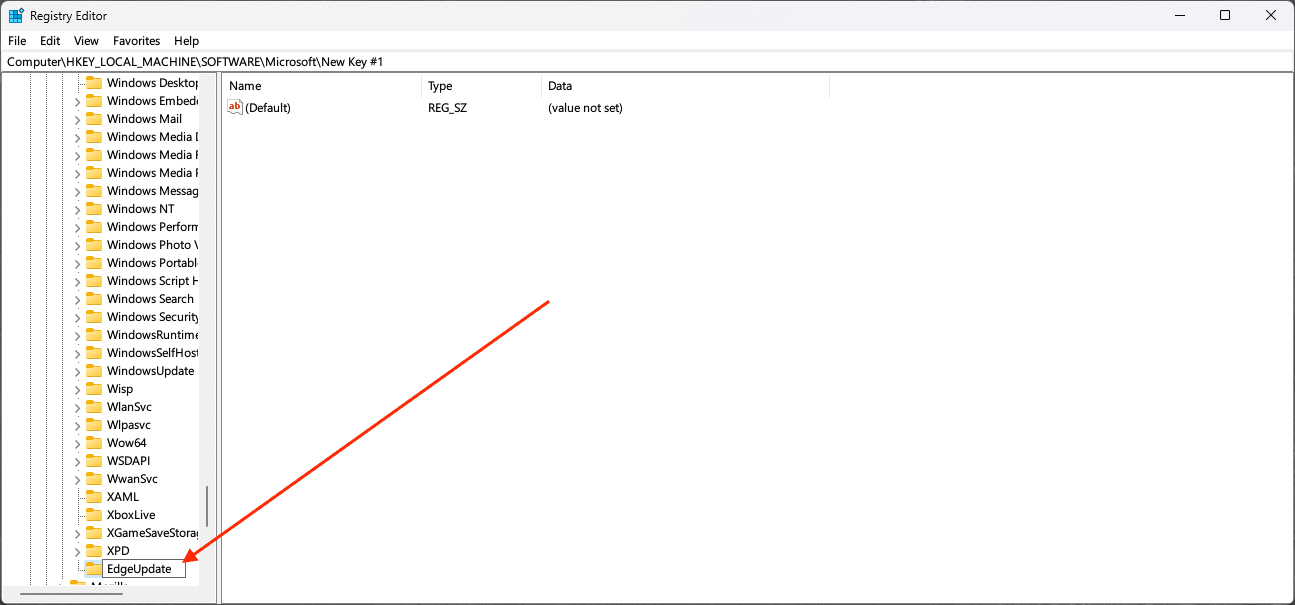Minimize the Registry Editor window

point(1179,15)
